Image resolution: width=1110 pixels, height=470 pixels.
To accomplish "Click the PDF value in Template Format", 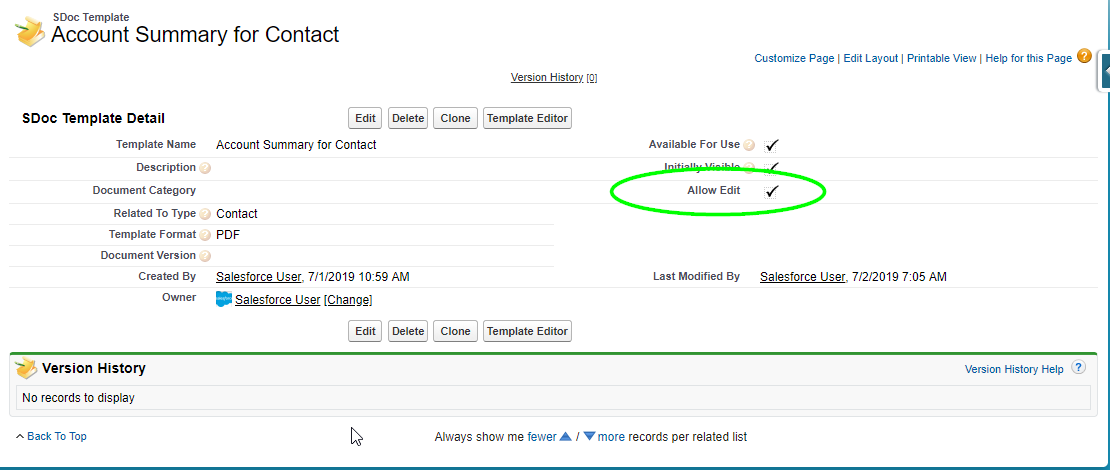I will [228, 234].
